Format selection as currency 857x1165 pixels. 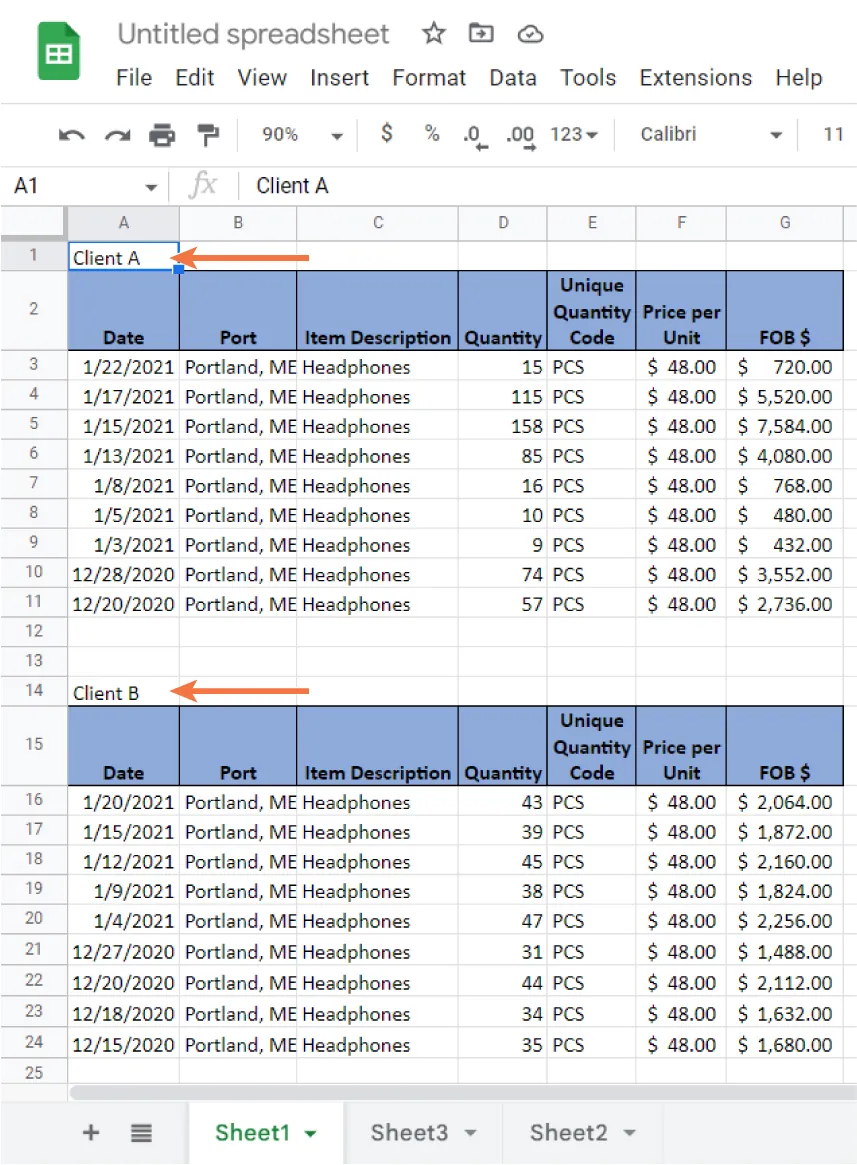(387, 134)
